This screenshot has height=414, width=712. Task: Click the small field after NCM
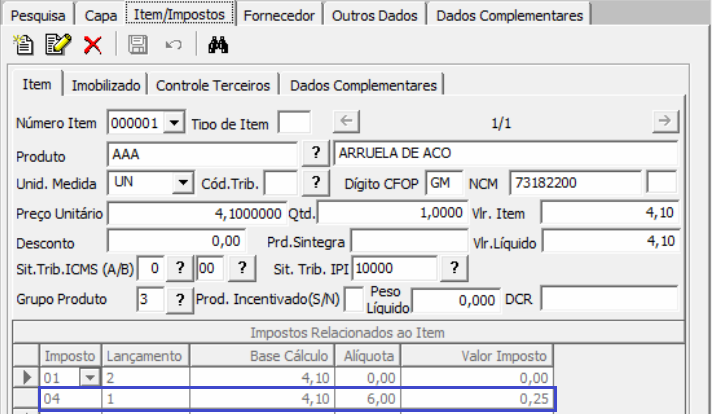(662, 183)
